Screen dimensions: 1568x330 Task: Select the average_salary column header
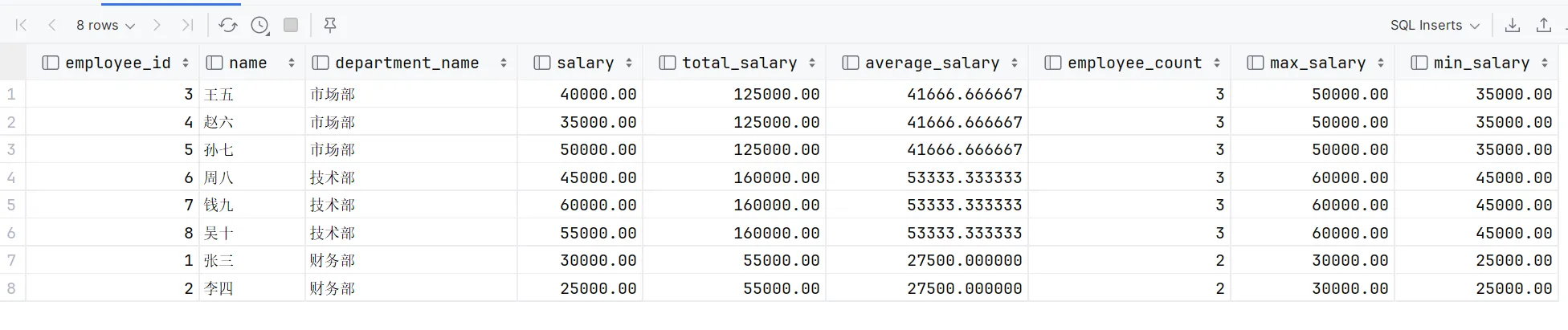[927, 63]
